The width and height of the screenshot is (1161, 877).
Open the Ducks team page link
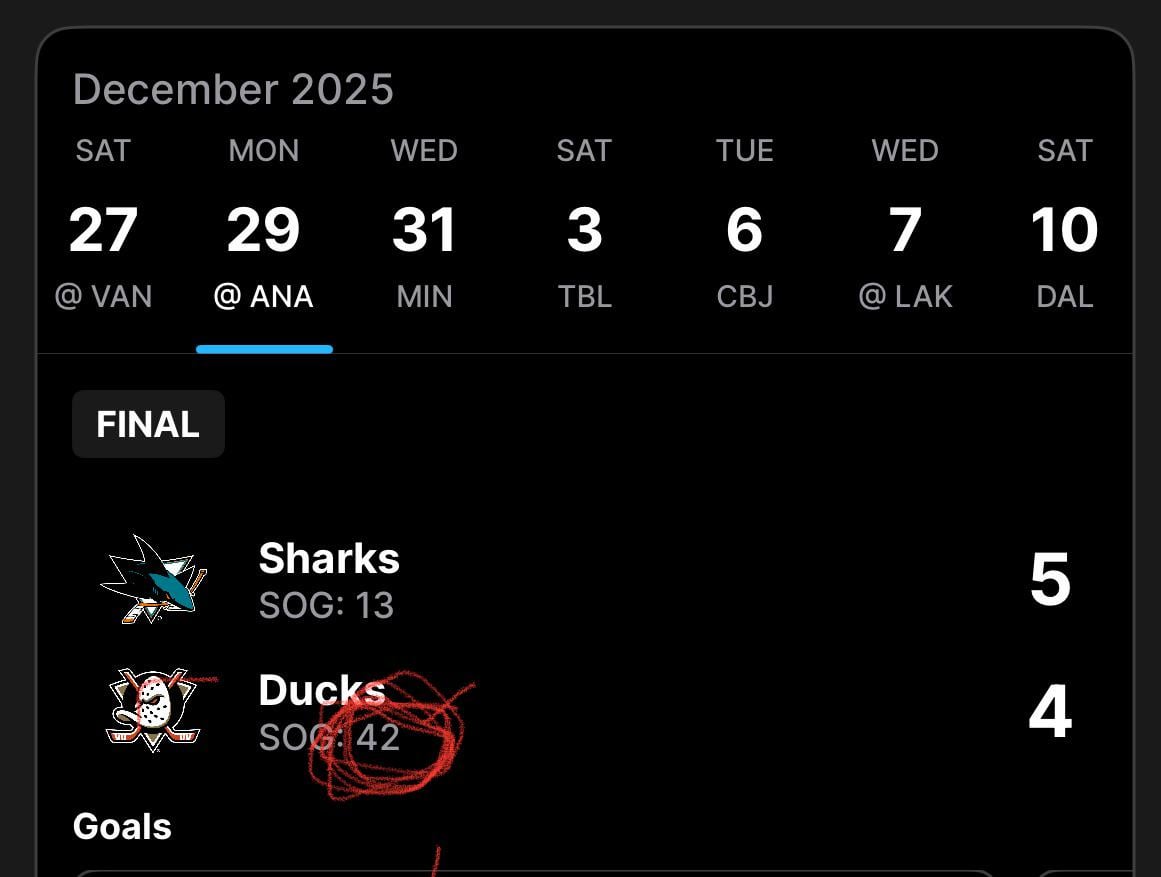[321, 690]
